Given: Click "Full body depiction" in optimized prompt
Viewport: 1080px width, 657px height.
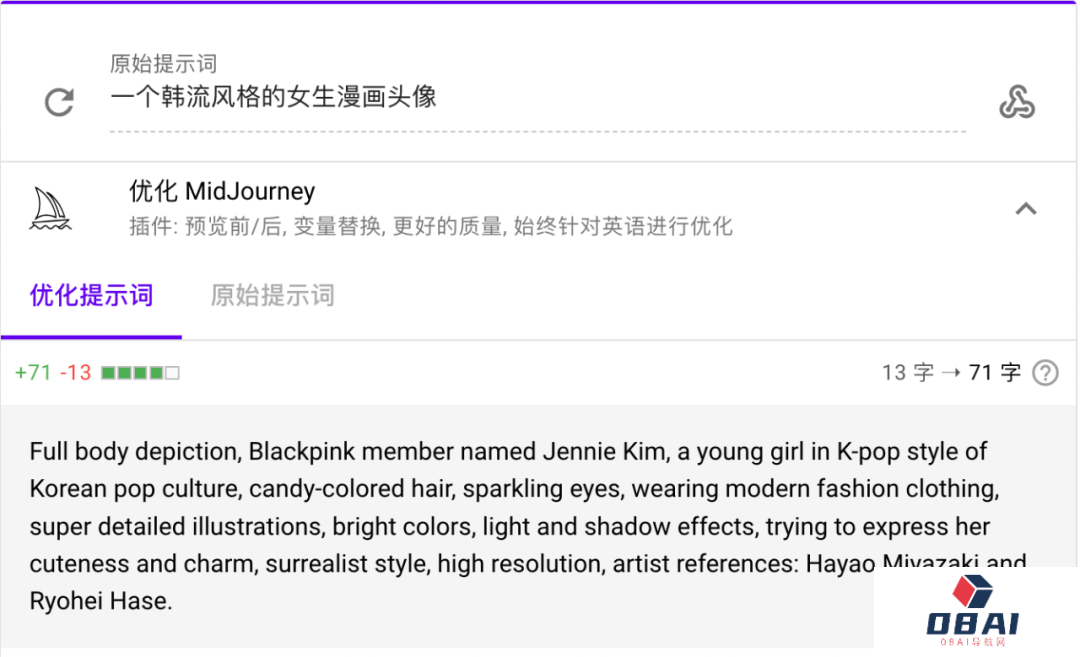Looking at the screenshot, I should point(133,452).
